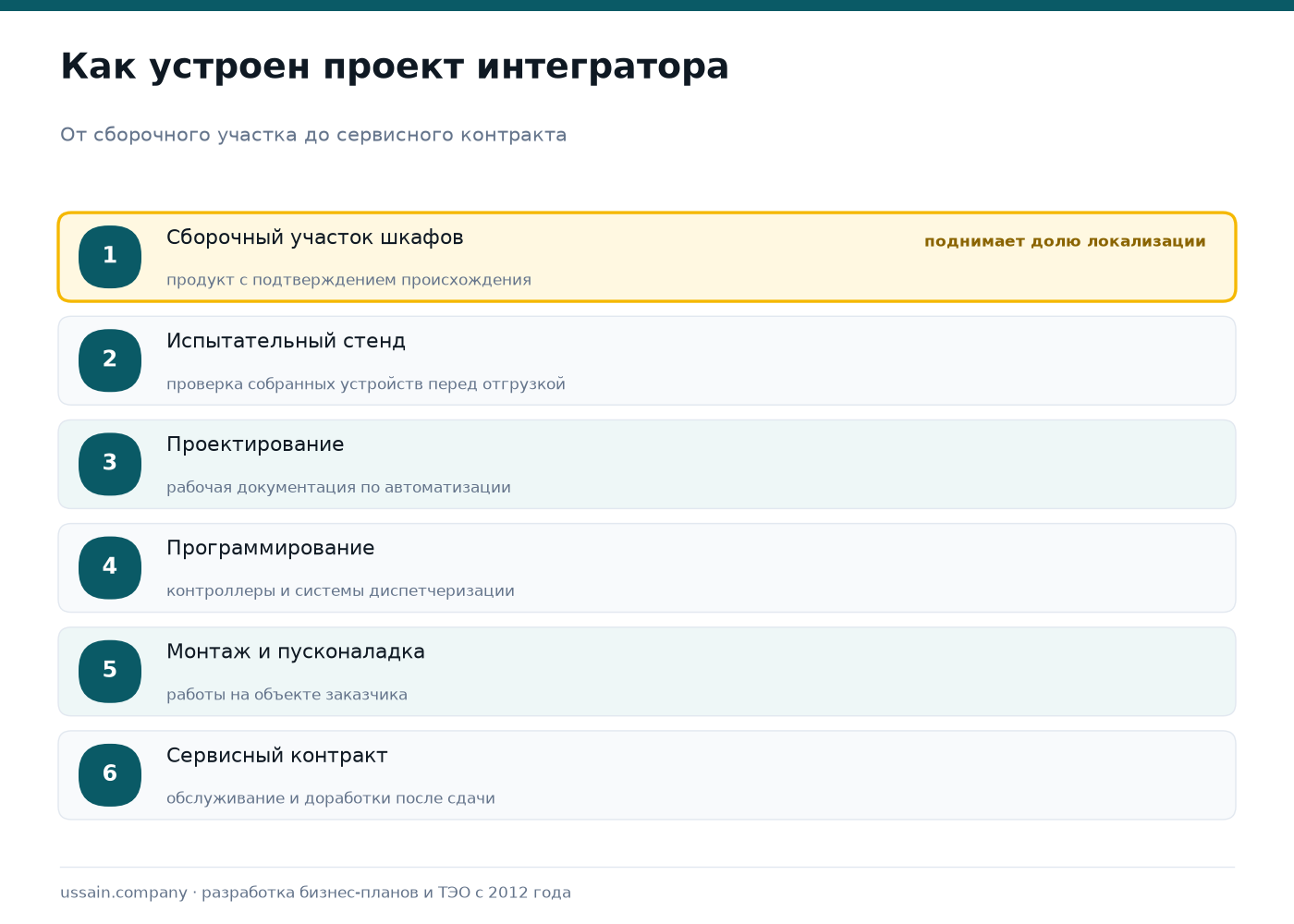The height and width of the screenshot is (924, 1294).
Task: Select the heading 'Сборочный участок шкафов'
Action: point(315,237)
